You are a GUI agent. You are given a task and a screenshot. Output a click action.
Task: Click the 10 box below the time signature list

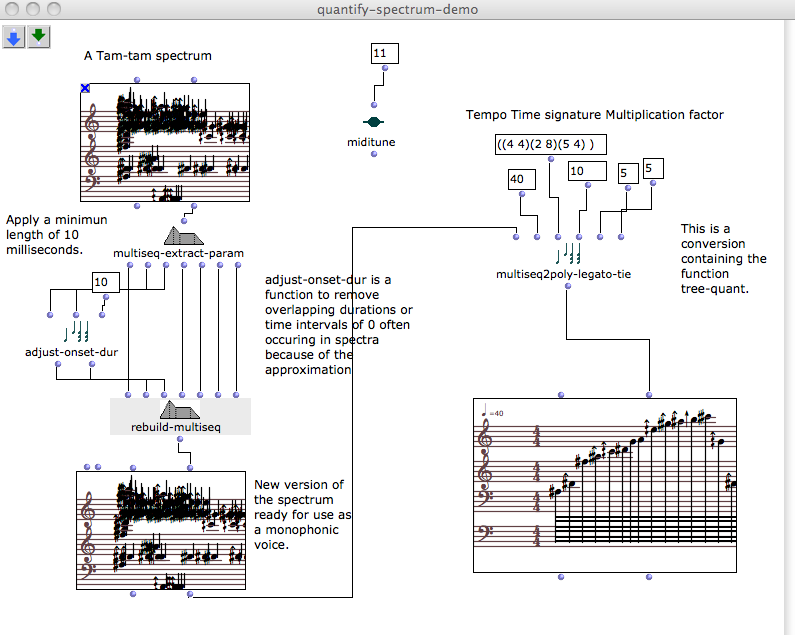[586, 172]
